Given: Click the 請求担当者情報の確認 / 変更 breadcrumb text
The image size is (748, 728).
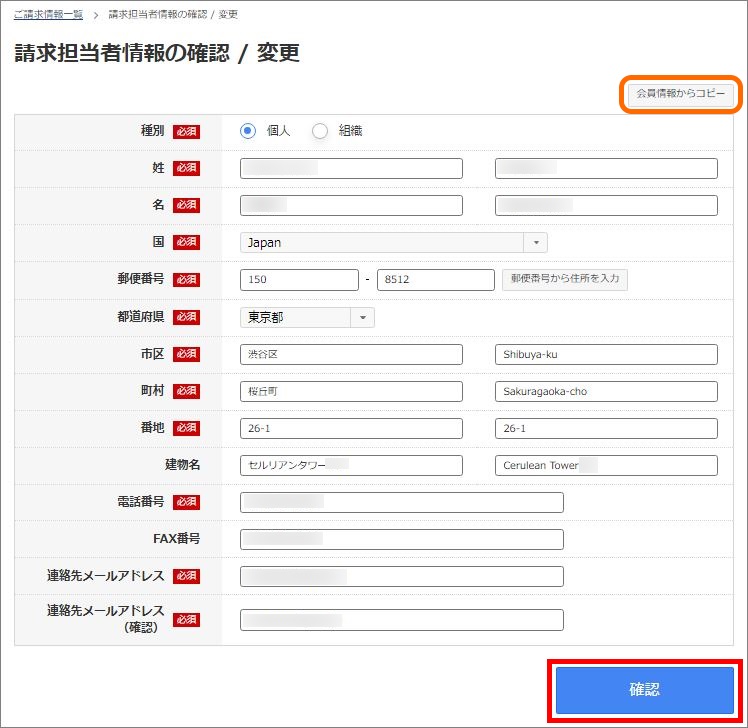Looking at the screenshot, I should tap(173, 14).
